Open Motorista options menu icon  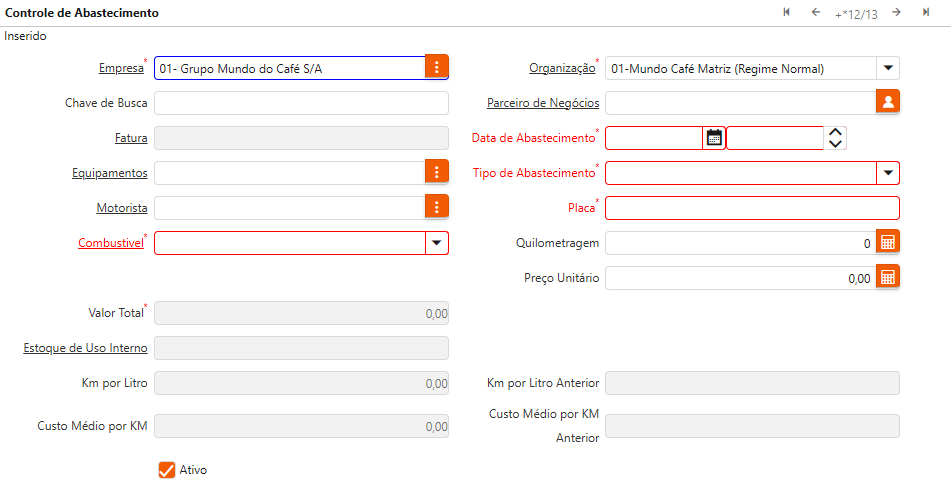(x=437, y=207)
